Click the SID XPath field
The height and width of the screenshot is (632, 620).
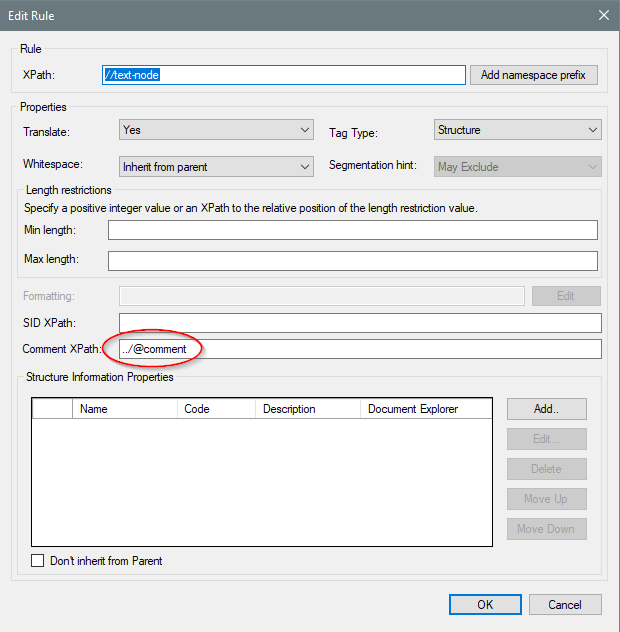pyautogui.click(x=360, y=323)
